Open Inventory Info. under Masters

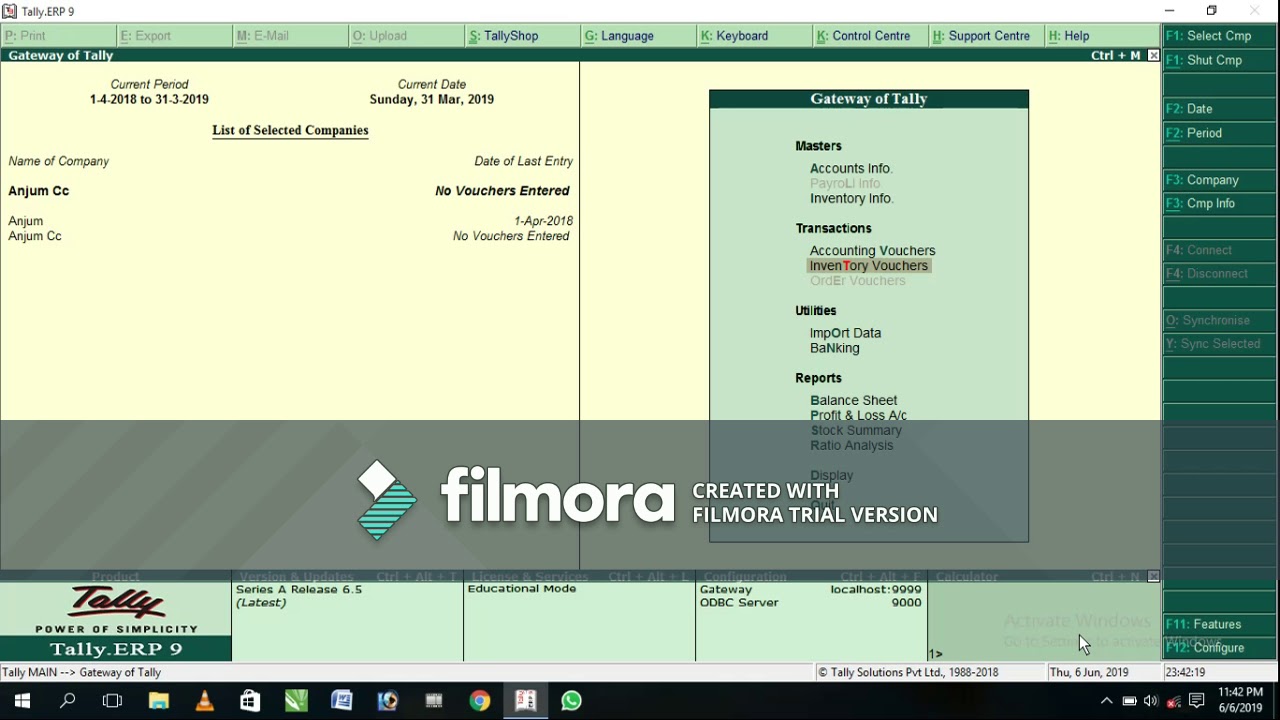click(x=851, y=198)
